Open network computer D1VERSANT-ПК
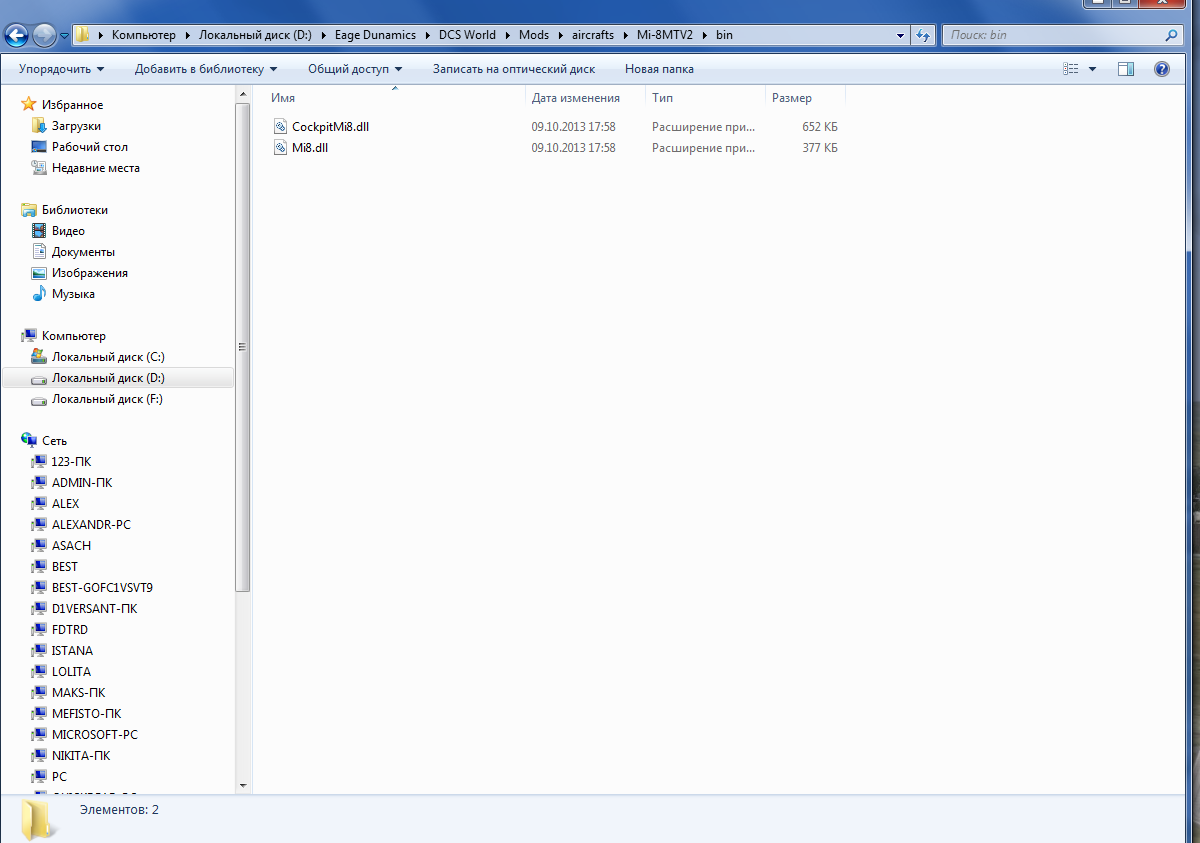This screenshot has width=1200, height=843. click(x=94, y=609)
